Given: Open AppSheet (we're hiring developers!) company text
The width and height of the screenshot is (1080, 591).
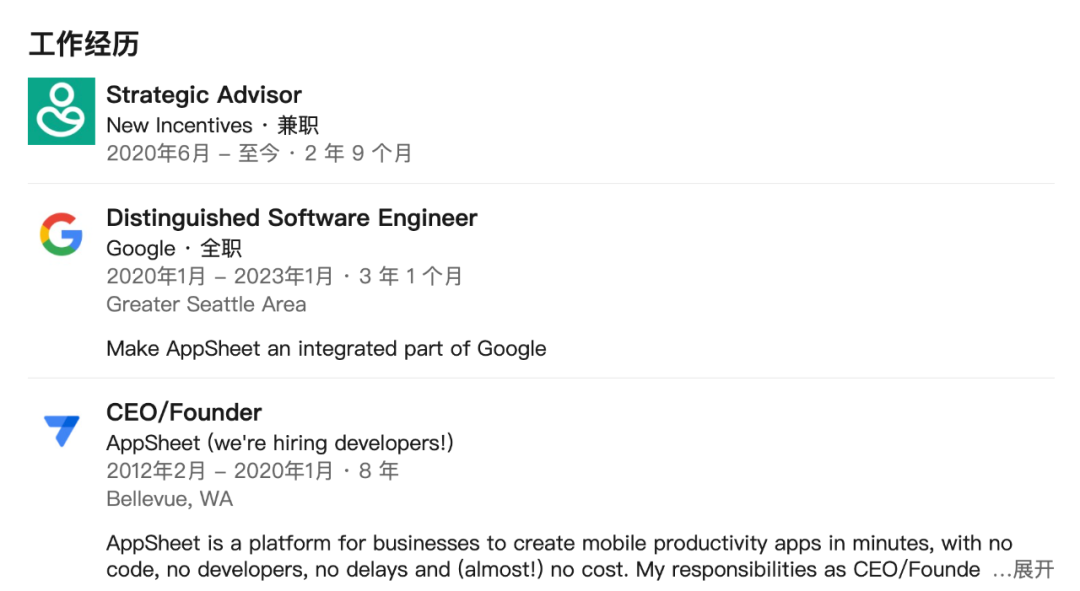Looking at the screenshot, I should [x=280, y=443].
